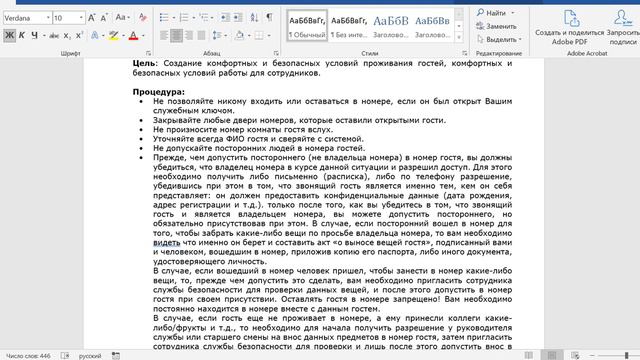Select the Без интервала style
Image resolution: width=640 pixels, height=360 pixels.
349,26
